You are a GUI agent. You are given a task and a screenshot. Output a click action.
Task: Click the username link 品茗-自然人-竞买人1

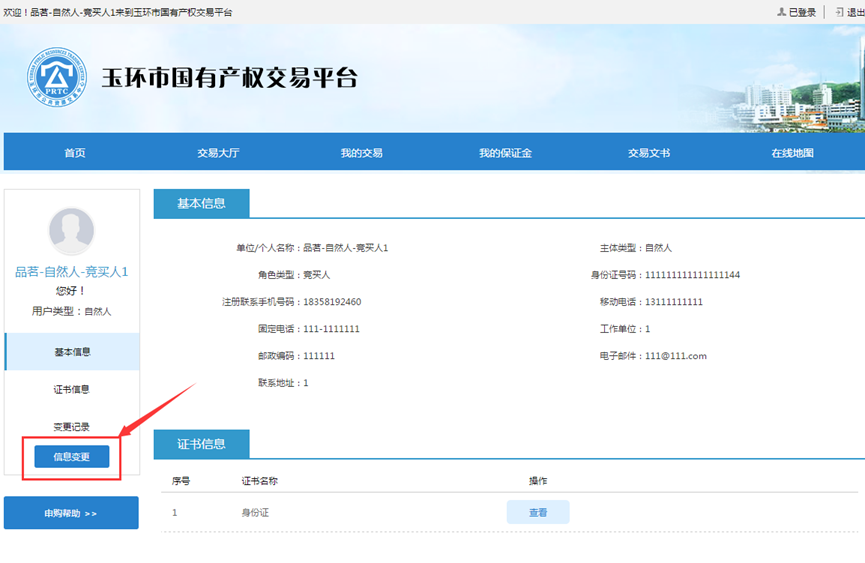point(72,272)
